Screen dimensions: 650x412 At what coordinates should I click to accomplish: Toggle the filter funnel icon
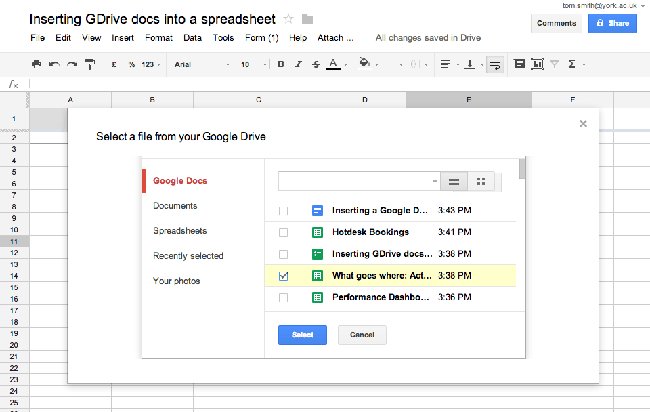pos(555,64)
